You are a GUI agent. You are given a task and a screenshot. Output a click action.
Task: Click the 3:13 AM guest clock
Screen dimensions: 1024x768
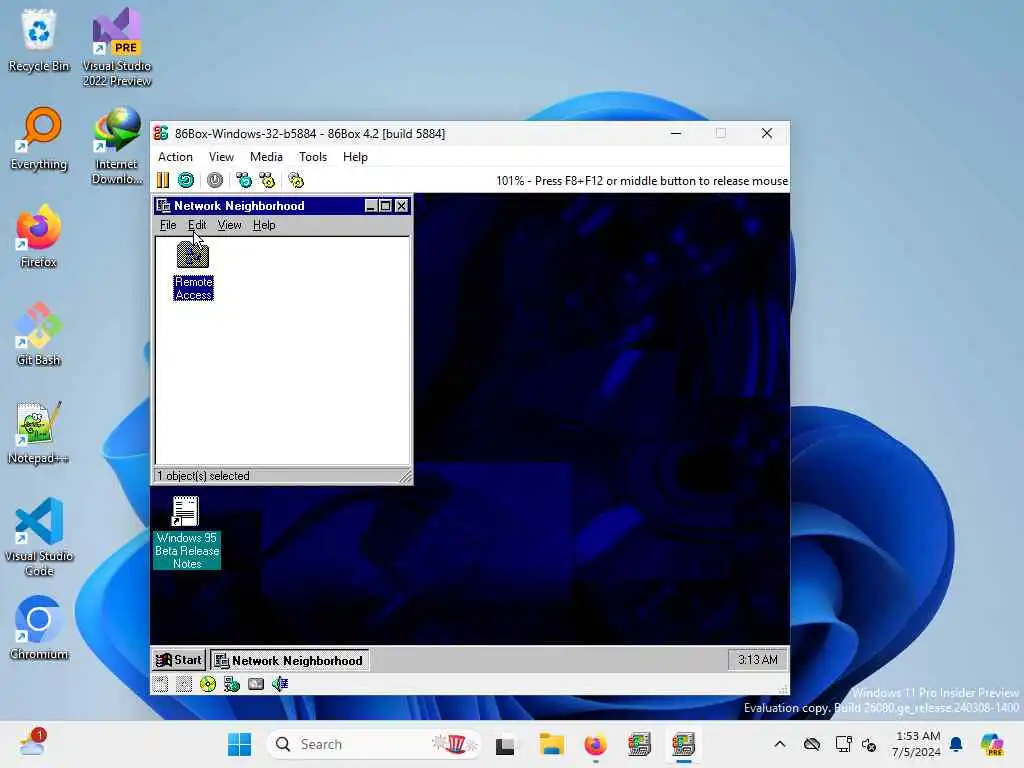(758, 660)
